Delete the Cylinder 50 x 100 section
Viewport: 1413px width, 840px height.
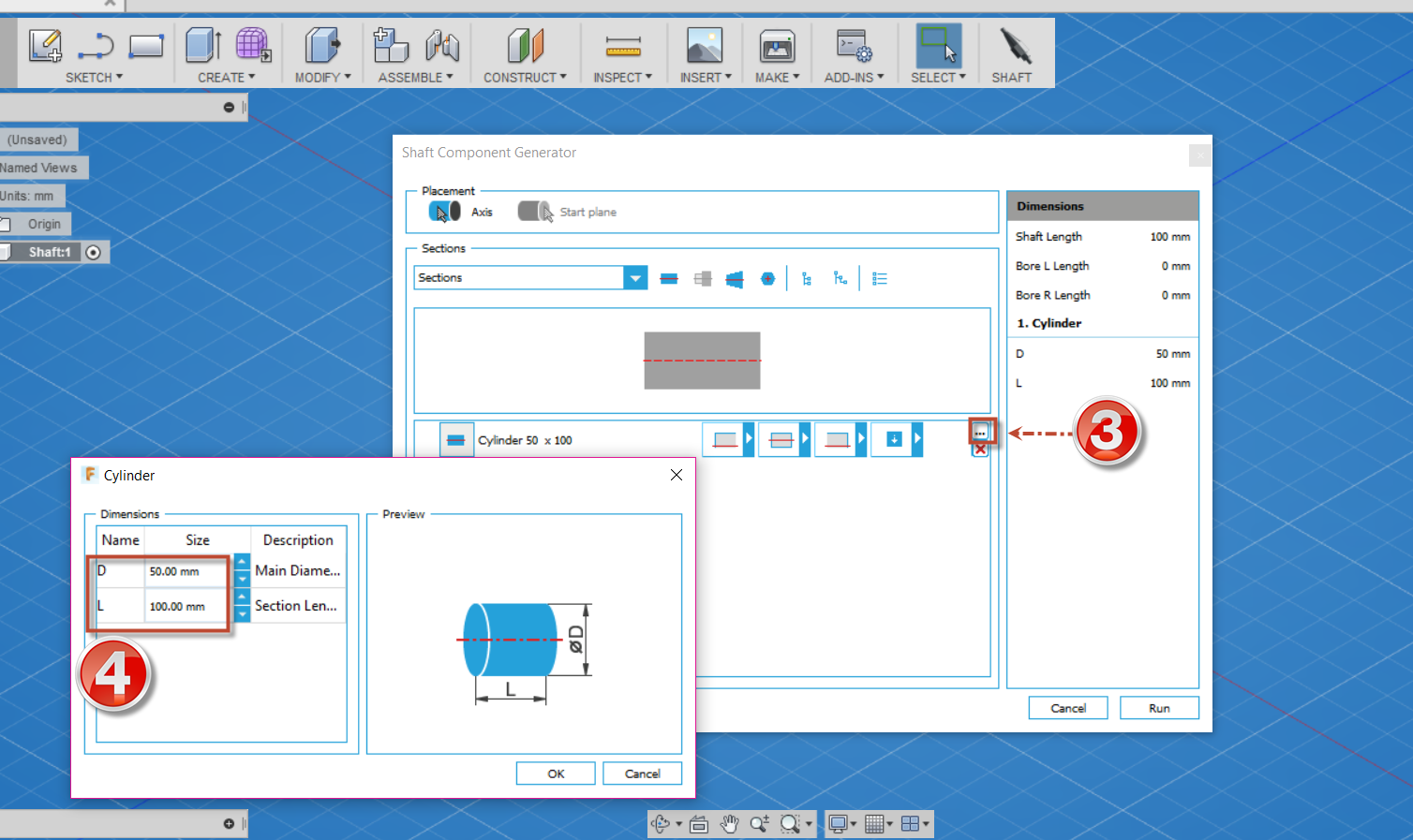click(x=980, y=449)
